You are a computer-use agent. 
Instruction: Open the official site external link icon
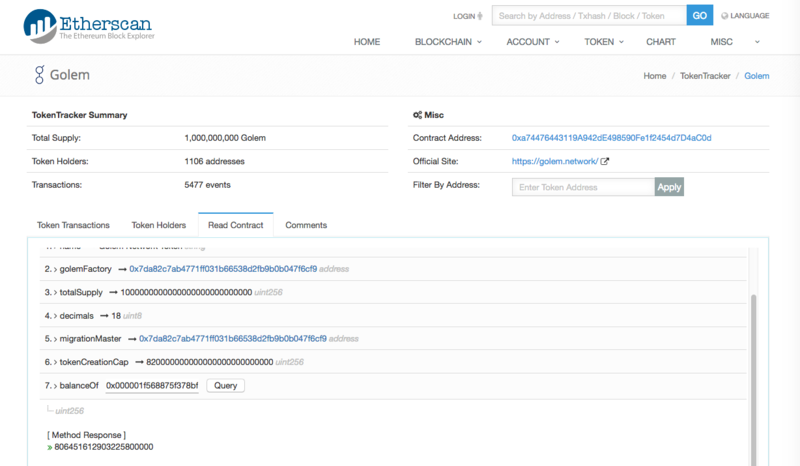605,161
